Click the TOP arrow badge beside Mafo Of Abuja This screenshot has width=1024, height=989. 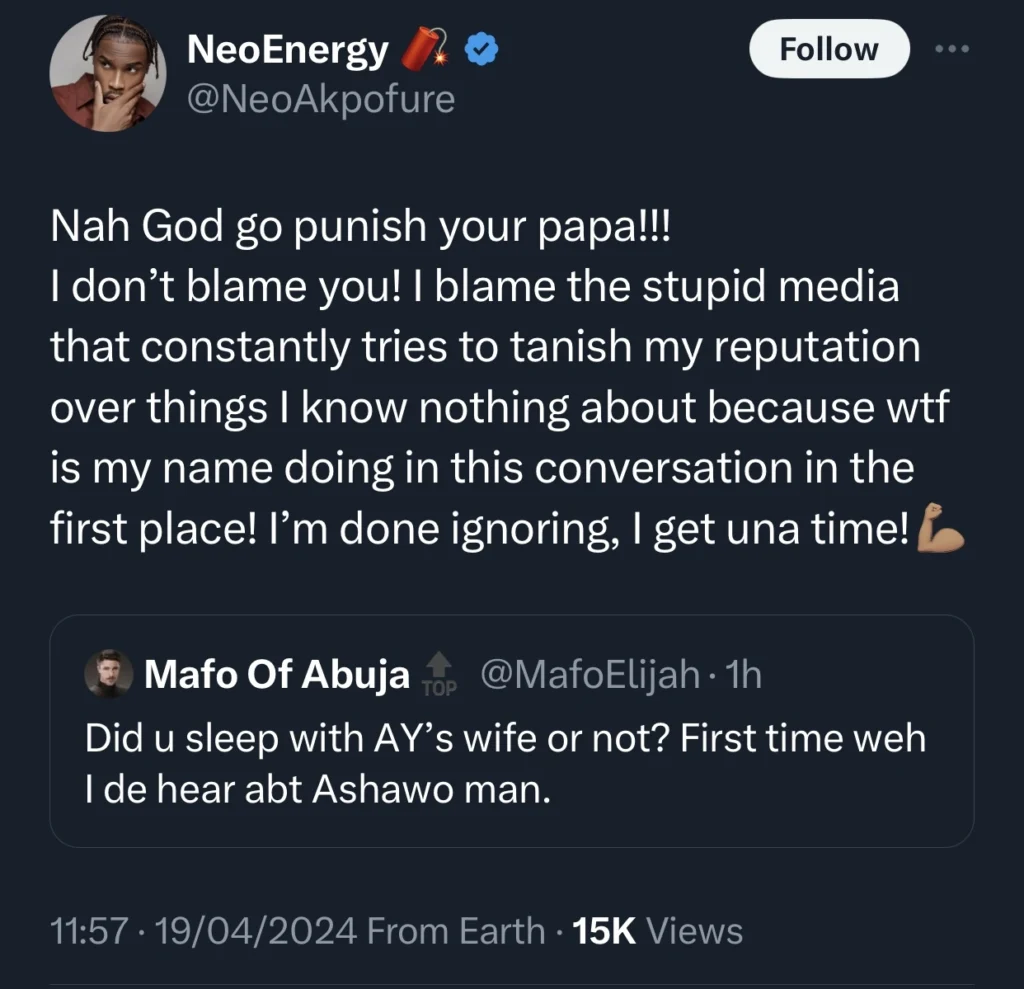click(438, 676)
